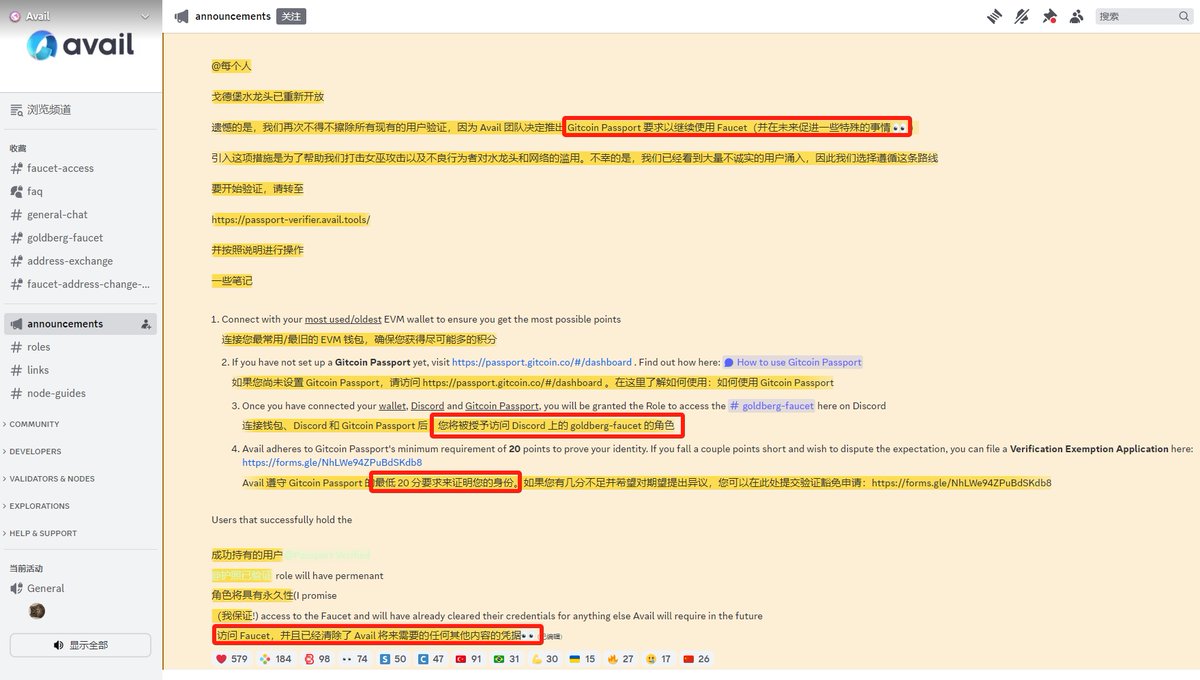The height and width of the screenshot is (680, 1200).
Task: Open the Threads icon in channel header
Action: point(995,16)
